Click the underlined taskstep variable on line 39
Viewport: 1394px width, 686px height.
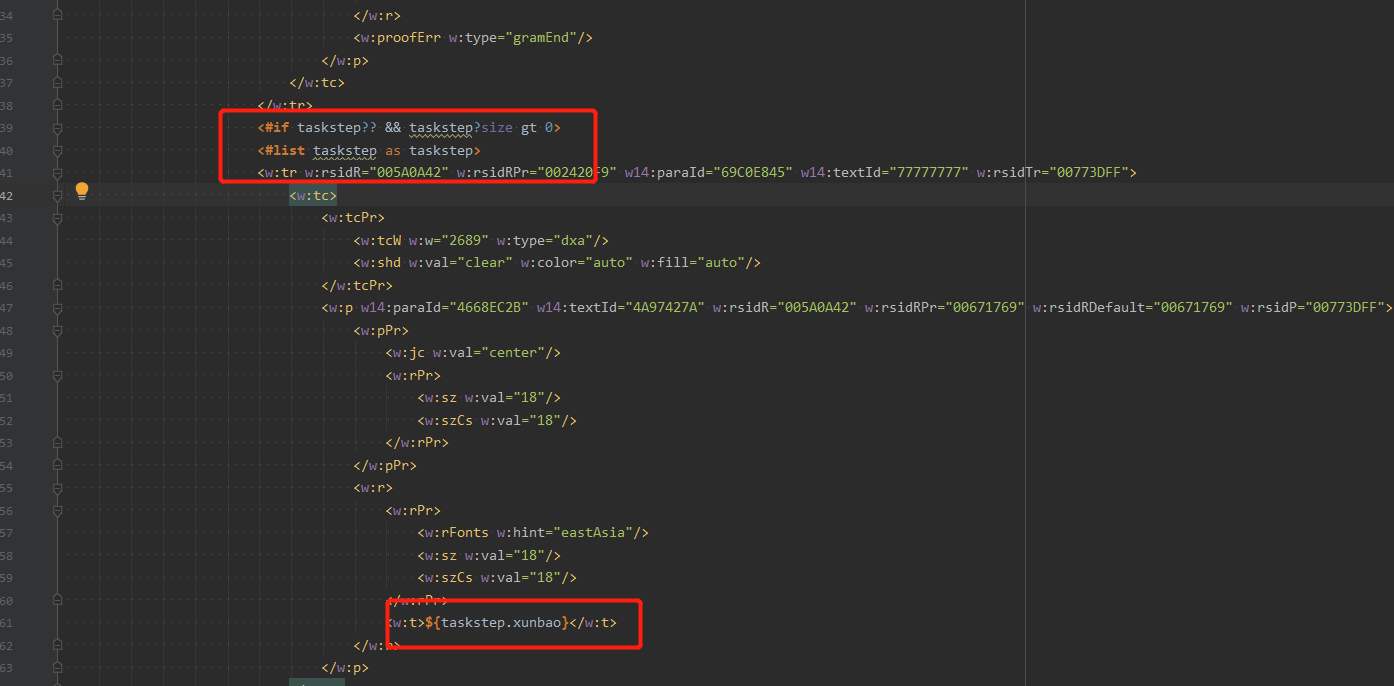441,127
